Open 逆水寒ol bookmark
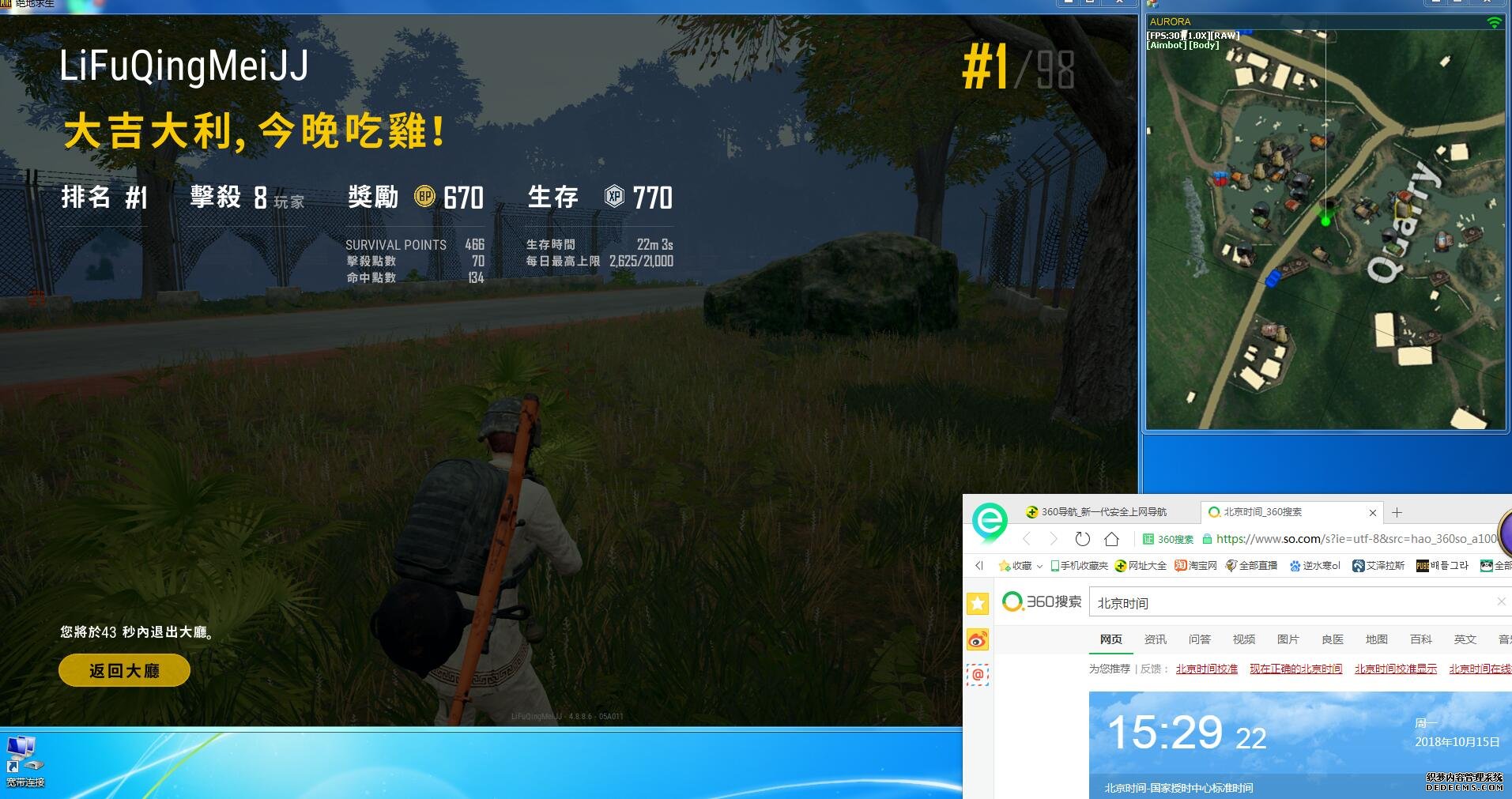 pyautogui.click(x=1315, y=565)
